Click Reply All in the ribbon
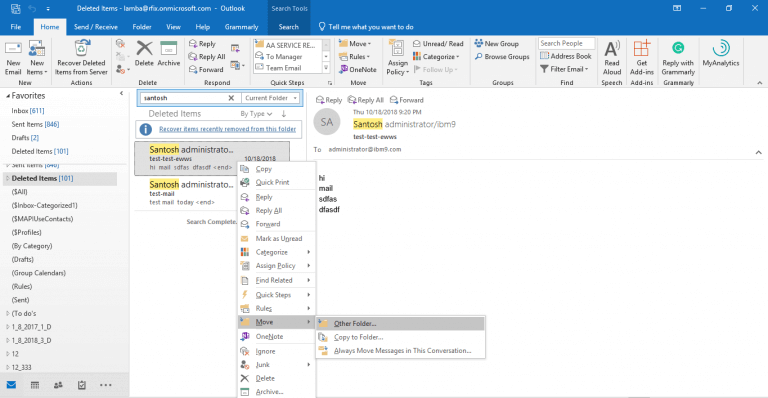Viewport: 768px width, 398px height. [x=207, y=57]
